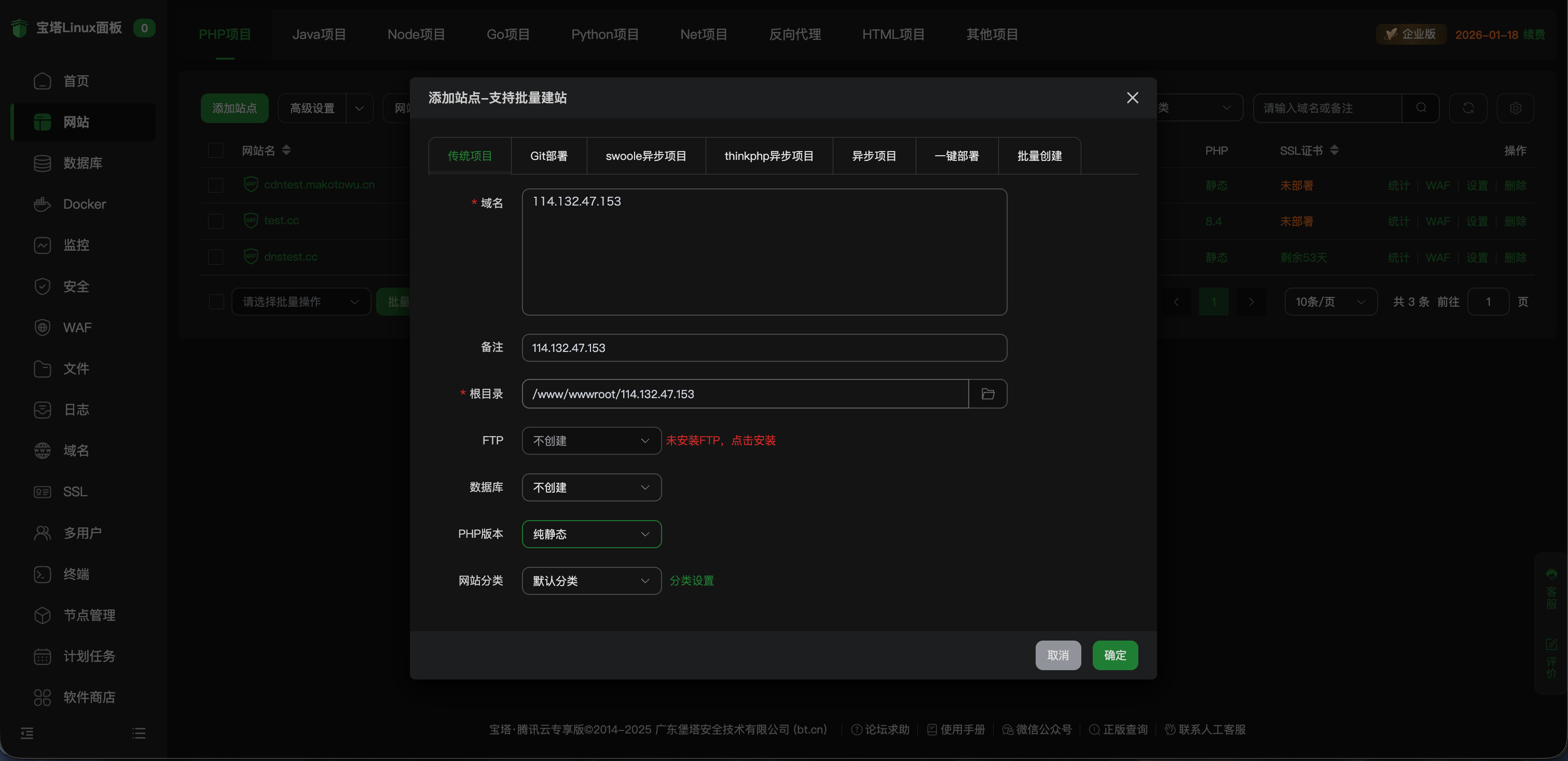Image resolution: width=1568 pixels, height=761 pixels.
Task: Click the 确定 confirm button
Action: [x=1115, y=655]
